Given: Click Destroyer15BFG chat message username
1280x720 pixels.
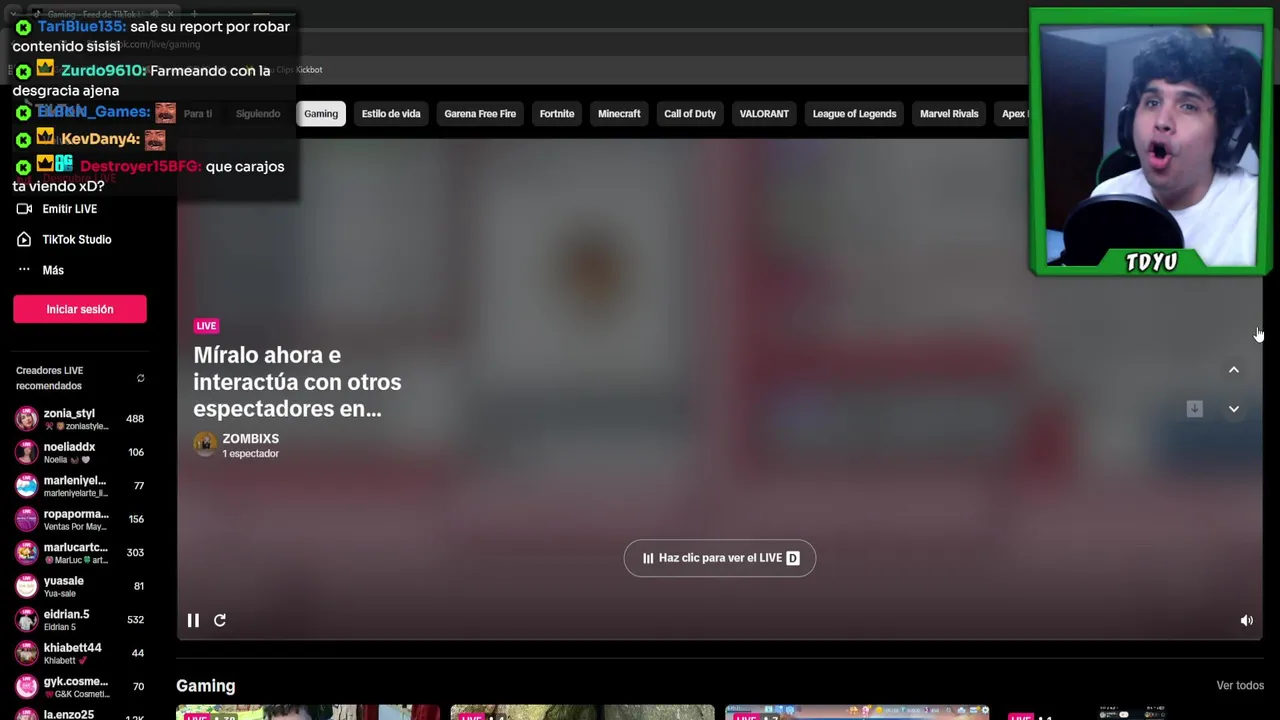Looking at the screenshot, I should [140, 167].
